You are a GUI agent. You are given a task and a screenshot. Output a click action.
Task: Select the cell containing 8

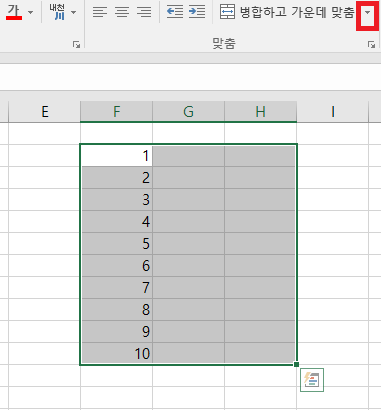pos(116,310)
